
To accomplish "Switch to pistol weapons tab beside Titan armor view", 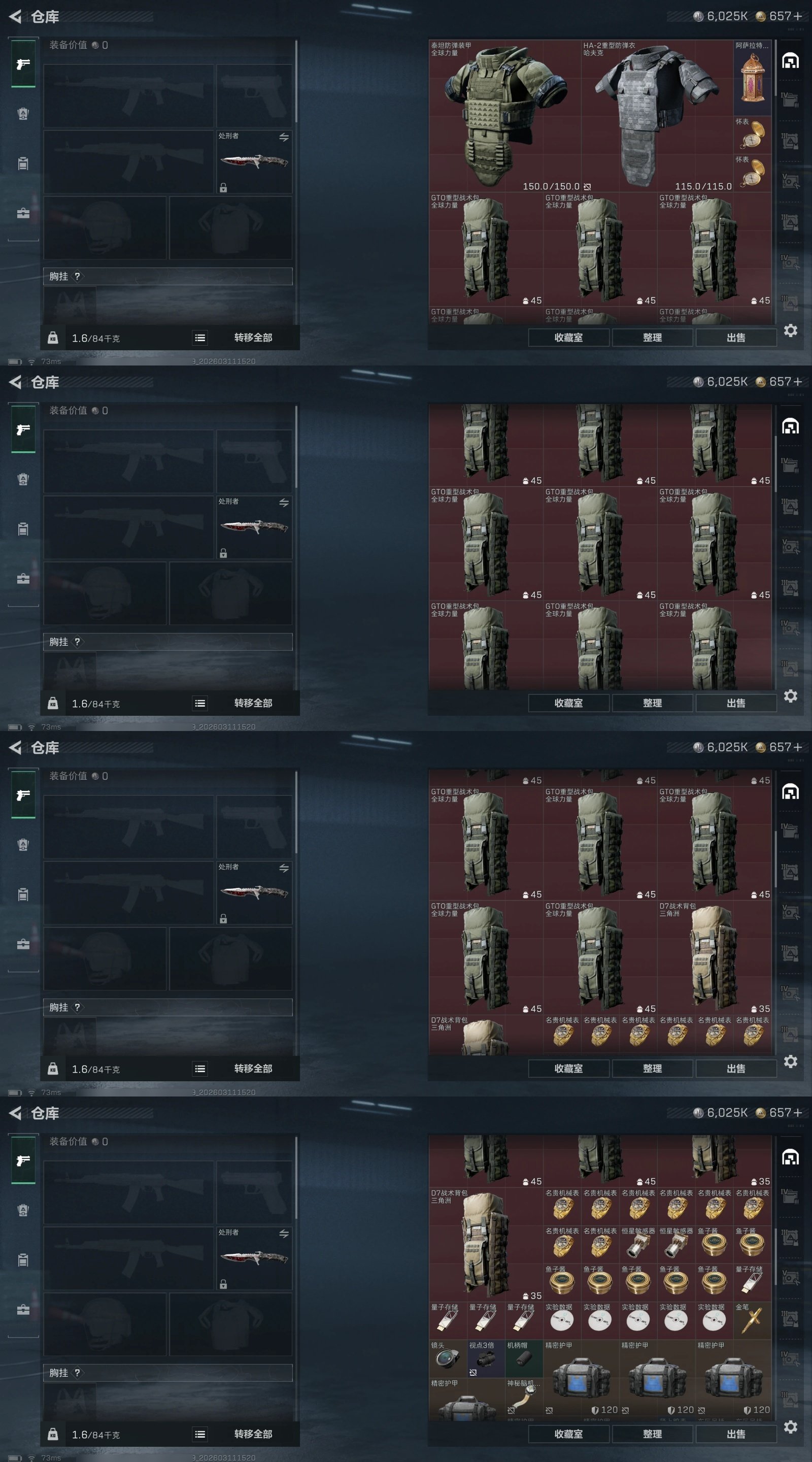I will tap(23, 63).
